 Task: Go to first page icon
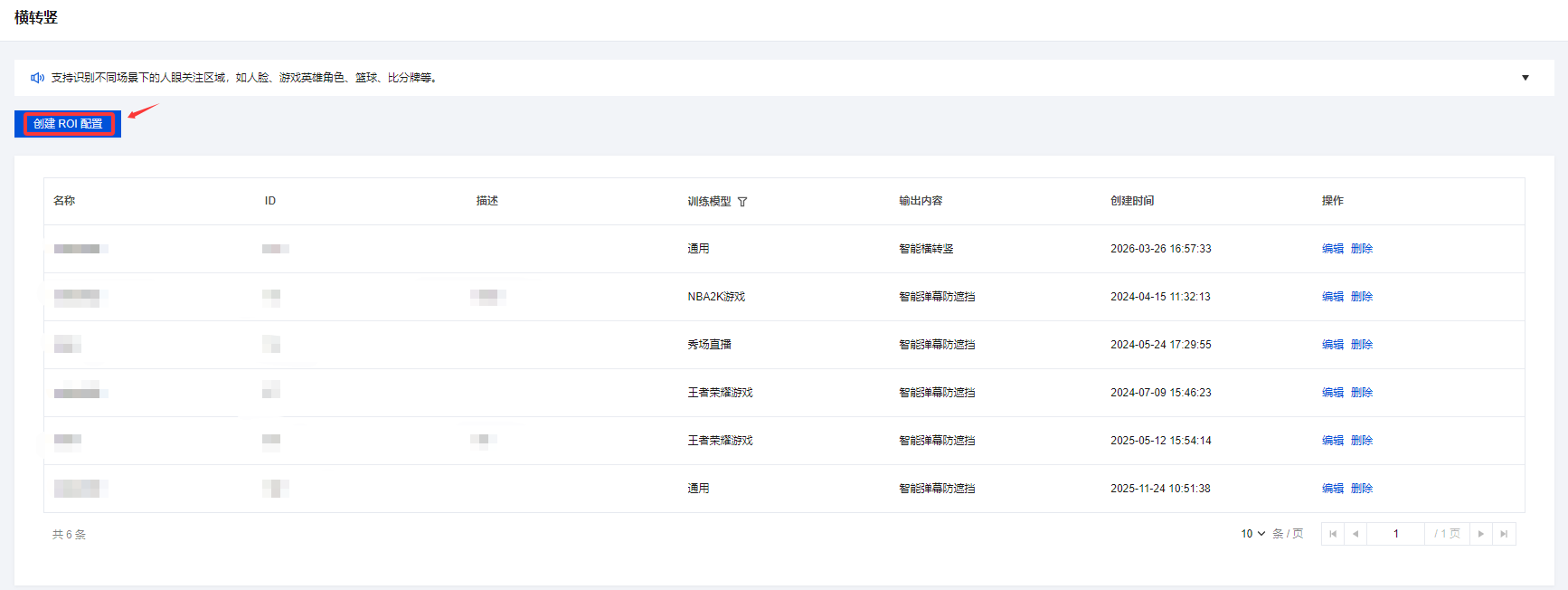[x=1333, y=534]
